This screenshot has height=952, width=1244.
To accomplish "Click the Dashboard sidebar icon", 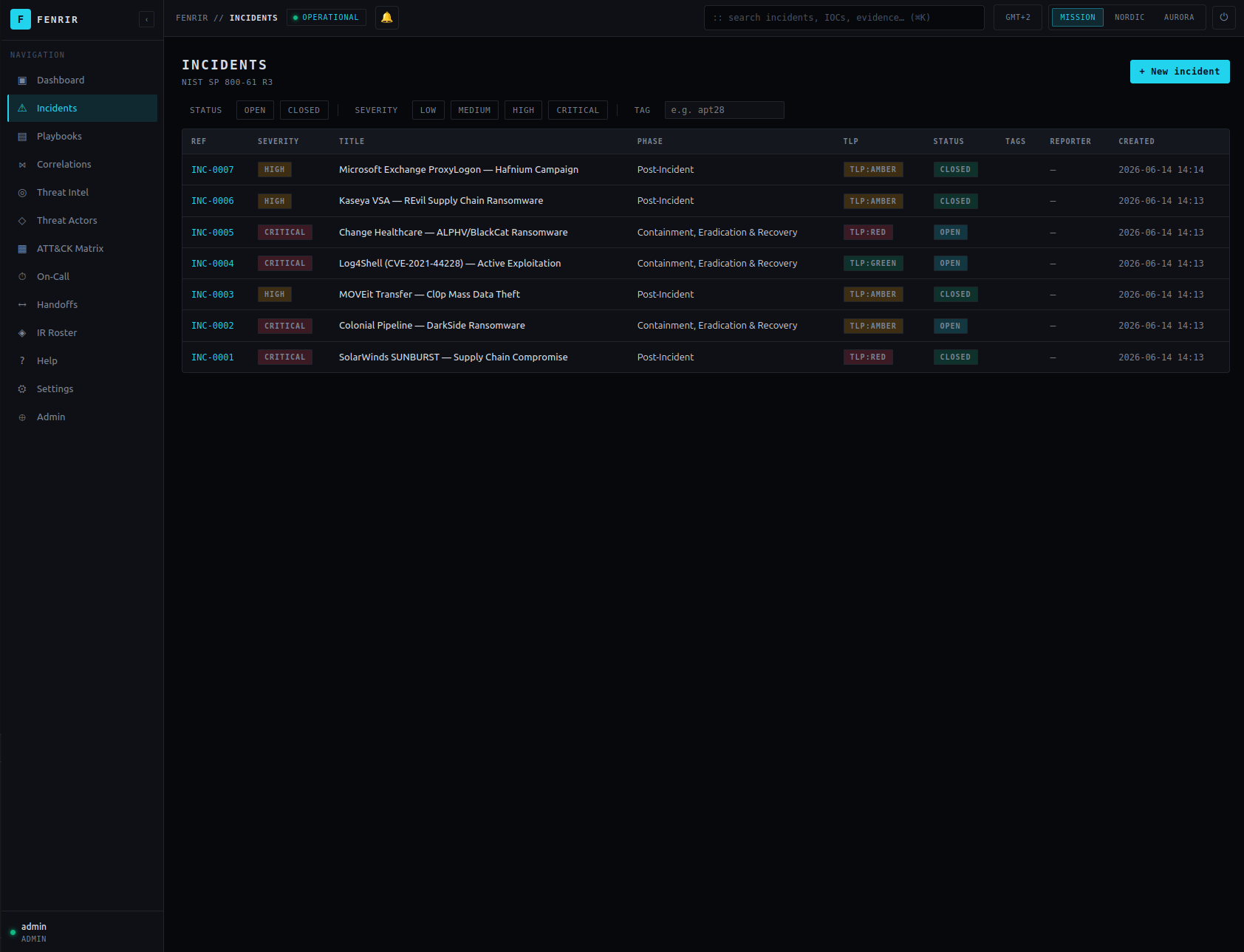I will [x=22, y=80].
